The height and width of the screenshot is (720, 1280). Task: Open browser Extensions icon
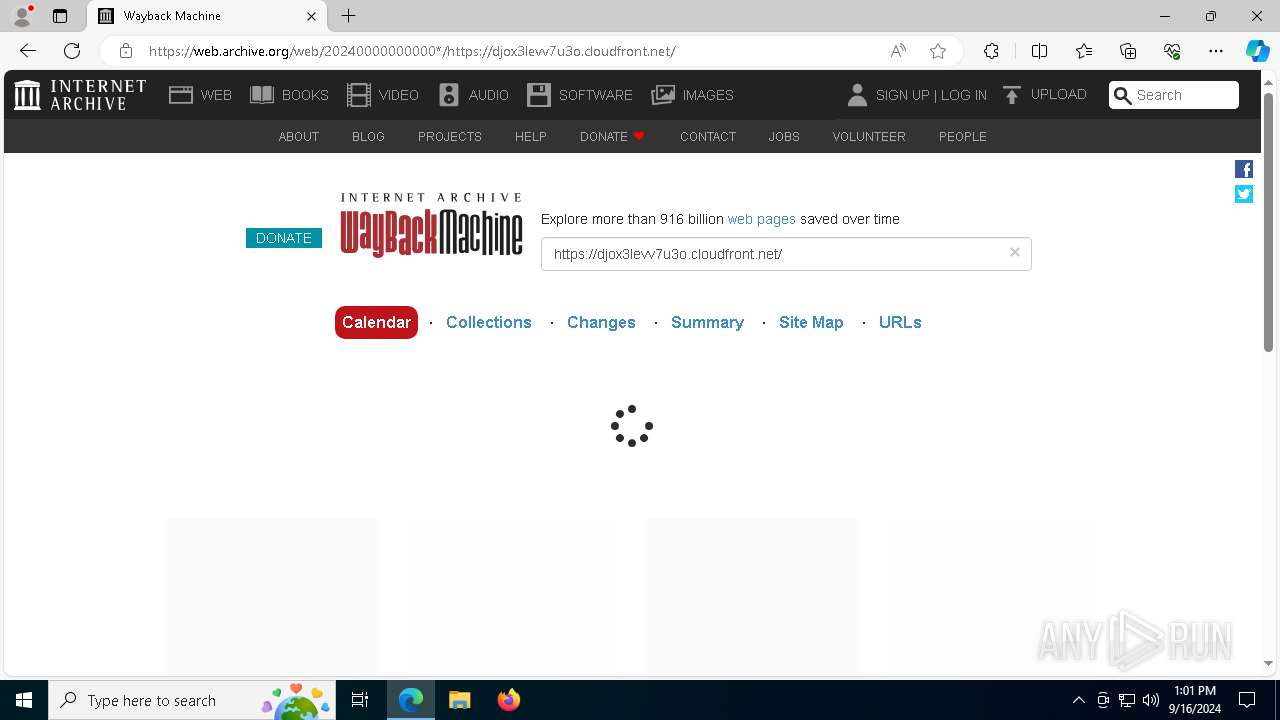click(x=991, y=51)
